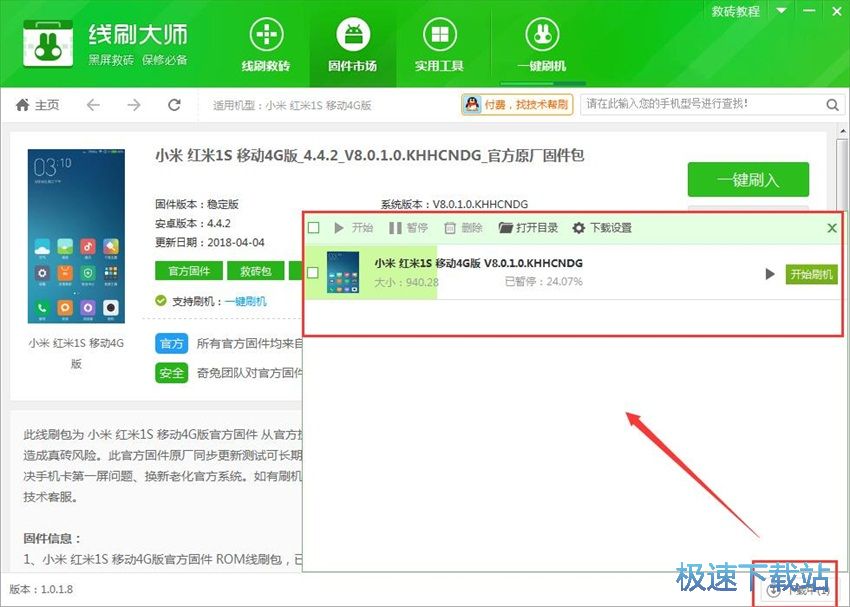Switch to the 固件市场 tab

pyautogui.click(x=352, y=46)
